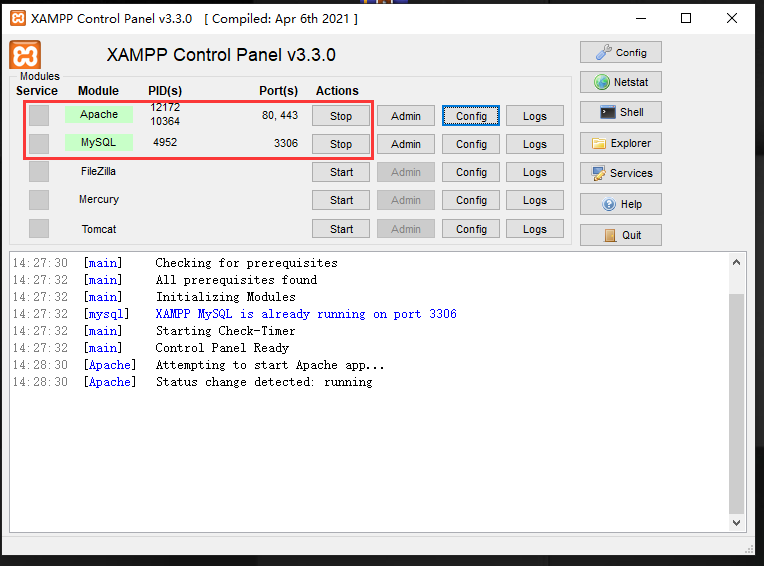Toggle the FileZilla service checkbox
Image resolution: width=764 pixels, height=566 pixels.
39,171
